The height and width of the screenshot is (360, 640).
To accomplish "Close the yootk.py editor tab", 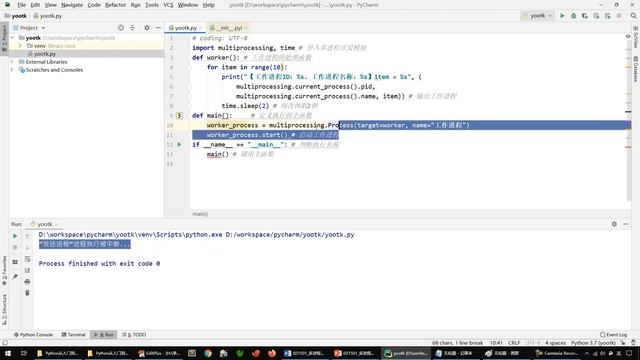I will (201, 28).
